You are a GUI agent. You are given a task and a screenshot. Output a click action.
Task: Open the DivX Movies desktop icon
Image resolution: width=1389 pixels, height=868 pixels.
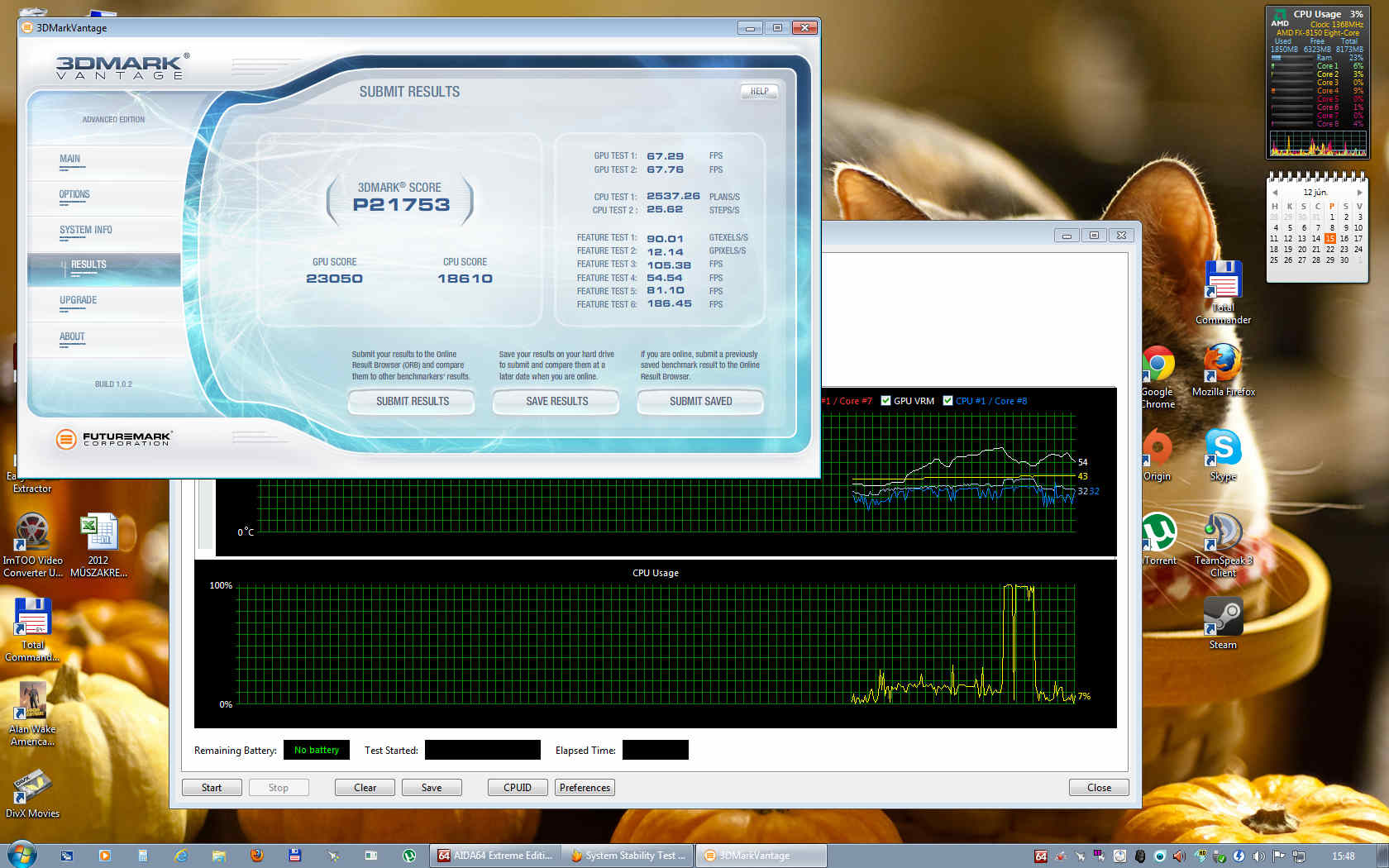point(32,794)
